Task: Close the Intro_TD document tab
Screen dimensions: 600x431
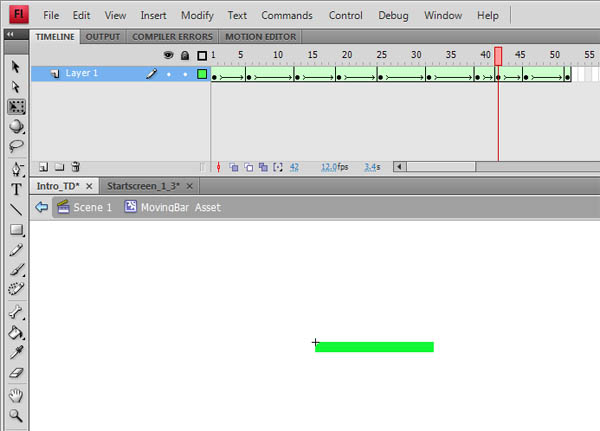Action: [89, 186]
